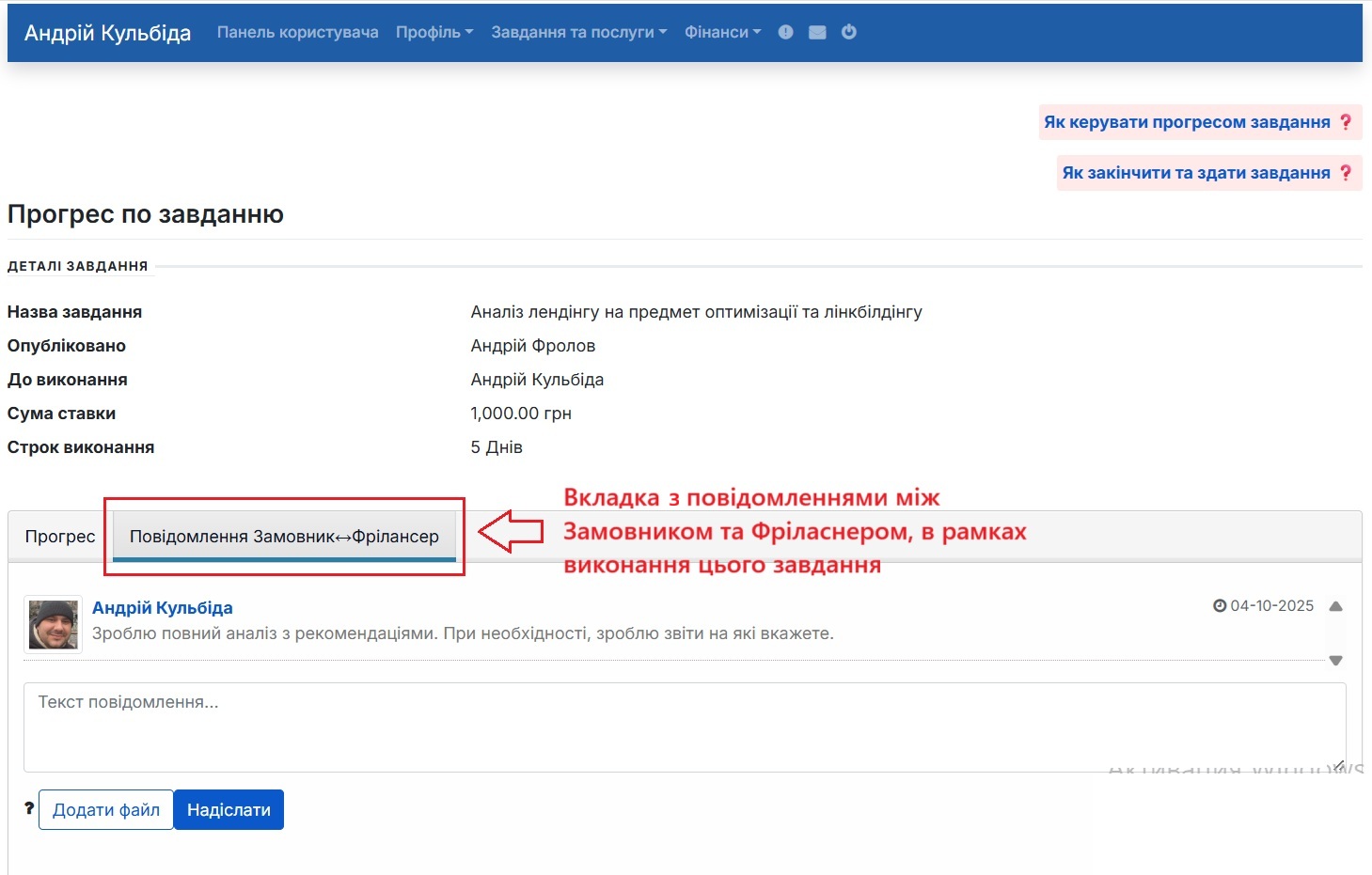Click the user avatar photo in the message
The image size is (1372, 875).
(53, 623)
